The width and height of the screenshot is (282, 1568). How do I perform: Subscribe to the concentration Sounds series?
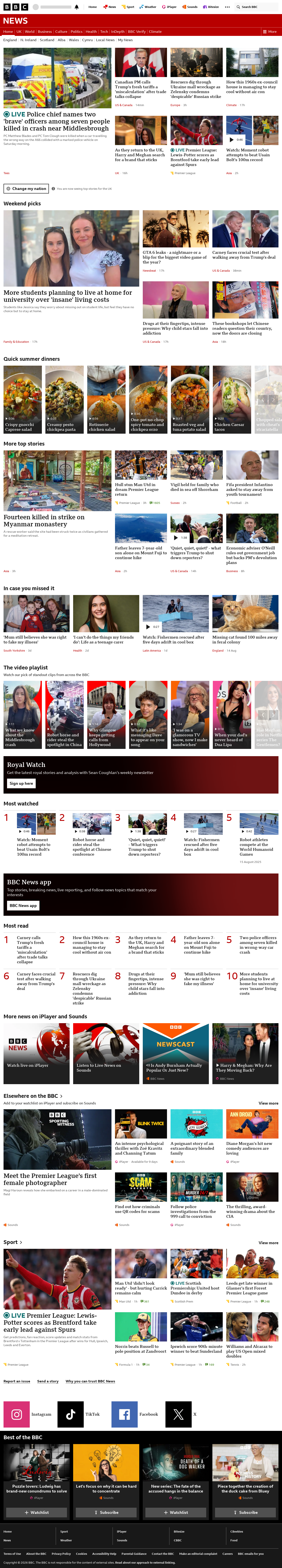[x=106, y=1513]
